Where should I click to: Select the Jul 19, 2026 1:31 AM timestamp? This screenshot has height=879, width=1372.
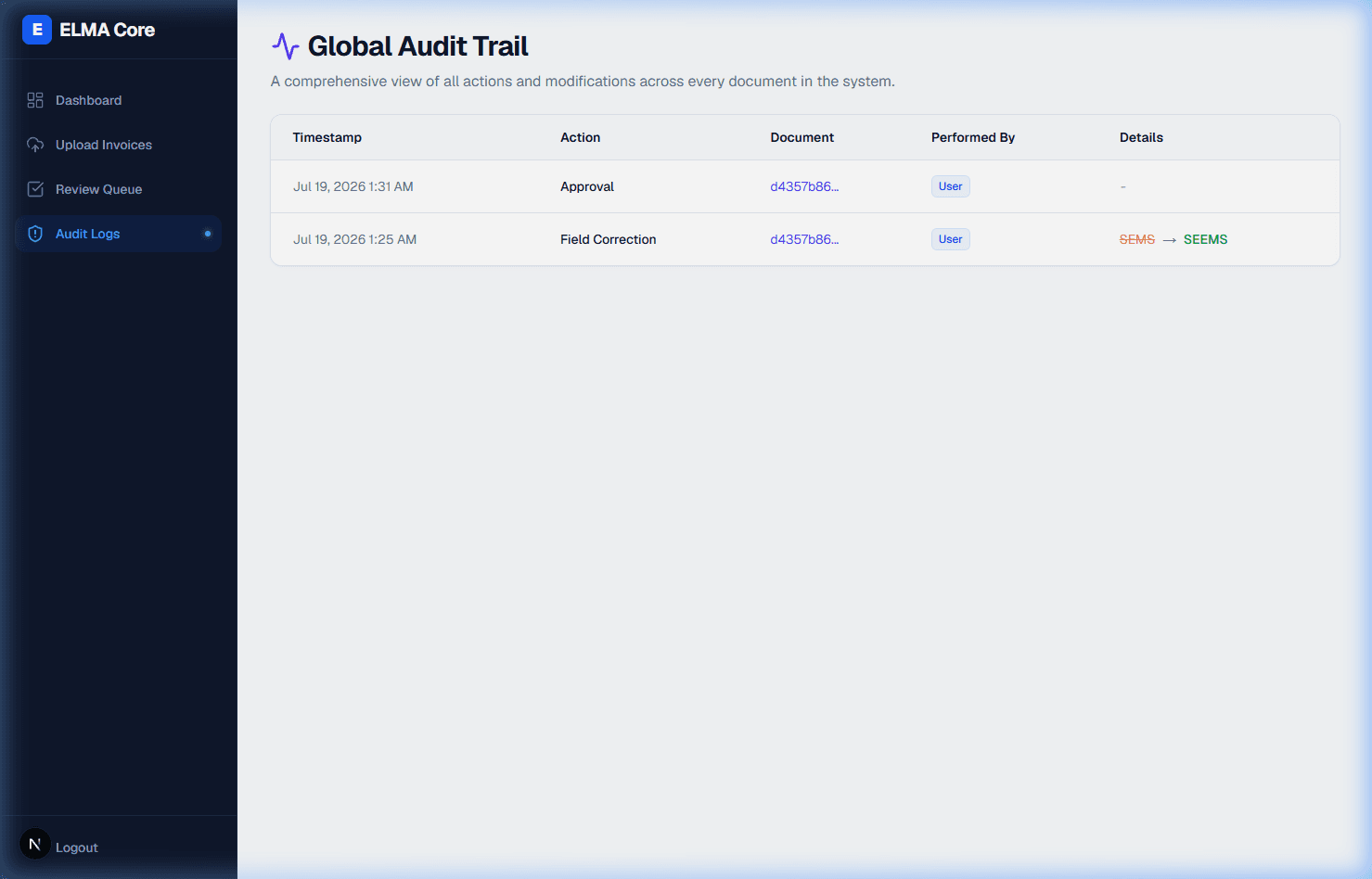coord(353,186)
